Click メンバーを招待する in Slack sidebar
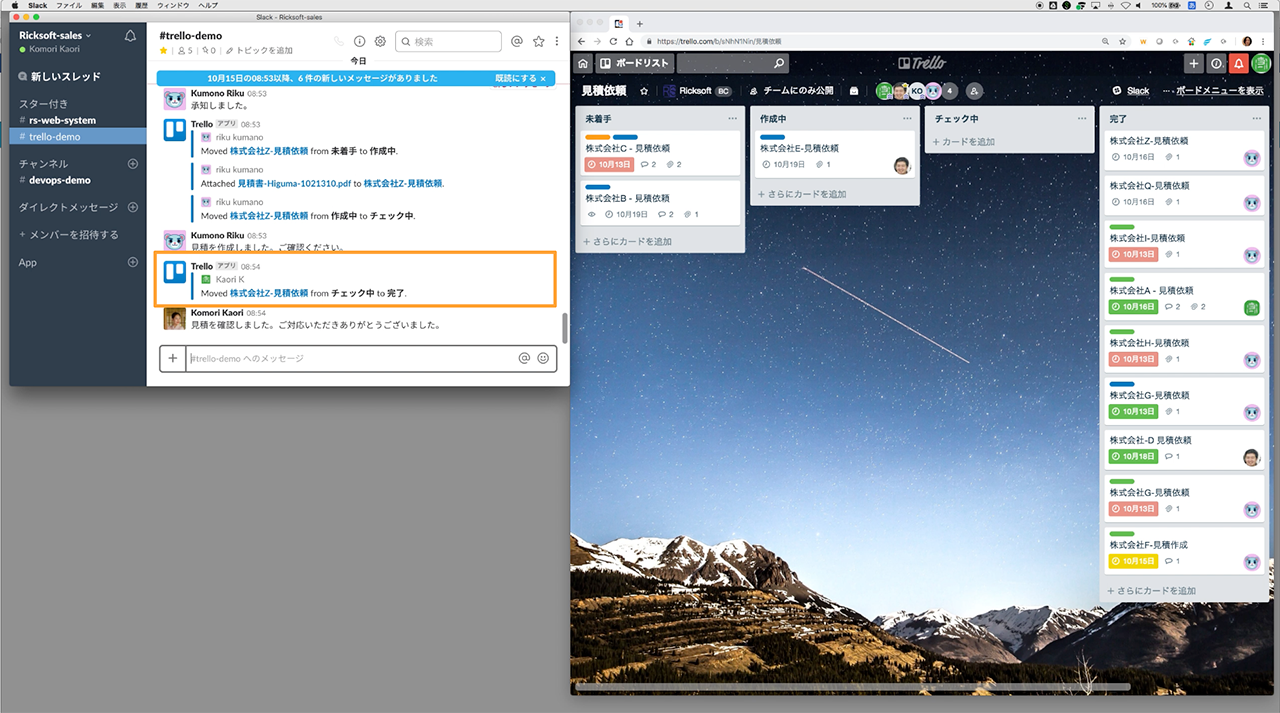Viewport: 1280px width, 713px height. click(69, 235)
